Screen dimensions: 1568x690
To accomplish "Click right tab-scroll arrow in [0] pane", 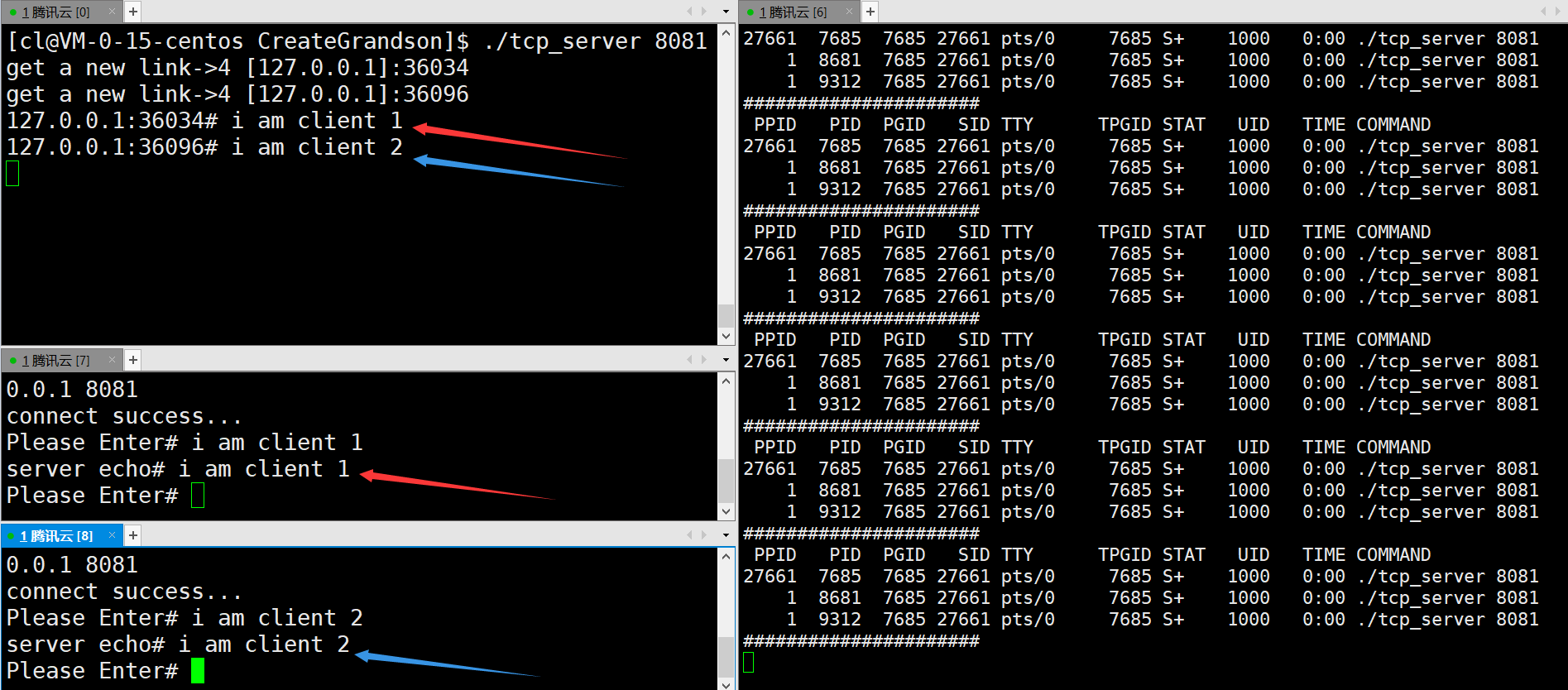I will tap(704, 12).
